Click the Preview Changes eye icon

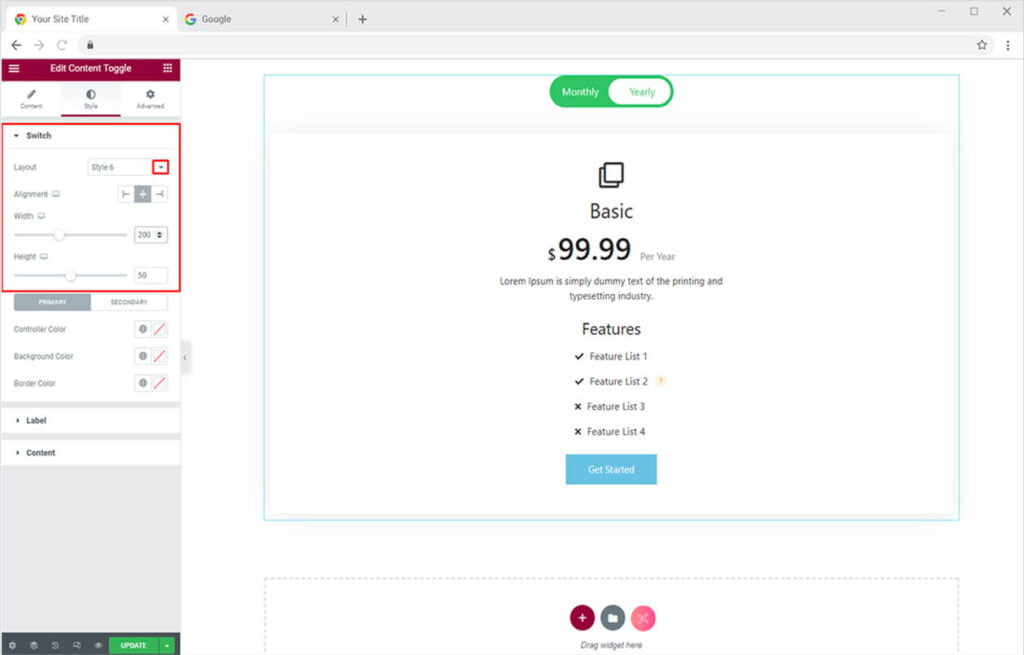(x=98, y=645)
